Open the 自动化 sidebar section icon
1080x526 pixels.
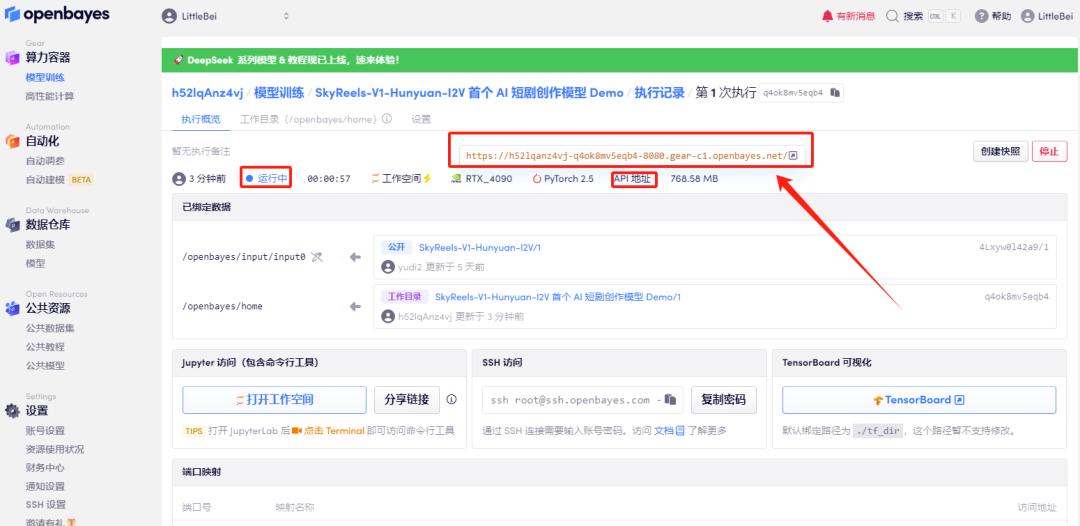12,141
